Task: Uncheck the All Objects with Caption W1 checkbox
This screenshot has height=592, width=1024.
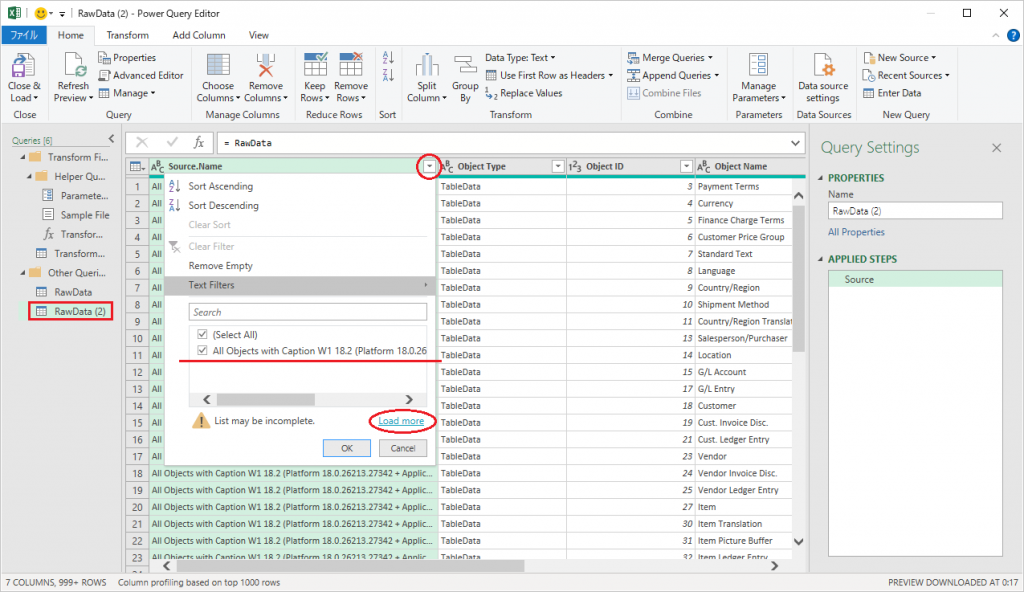Action: point(202,351)
